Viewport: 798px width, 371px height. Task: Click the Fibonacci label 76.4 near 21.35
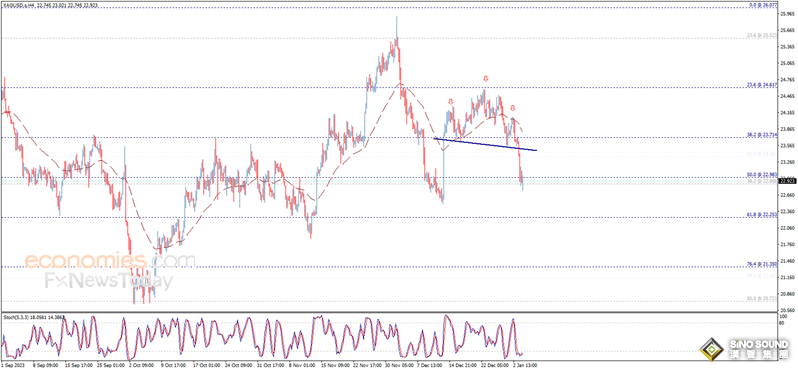click(762, 264)
